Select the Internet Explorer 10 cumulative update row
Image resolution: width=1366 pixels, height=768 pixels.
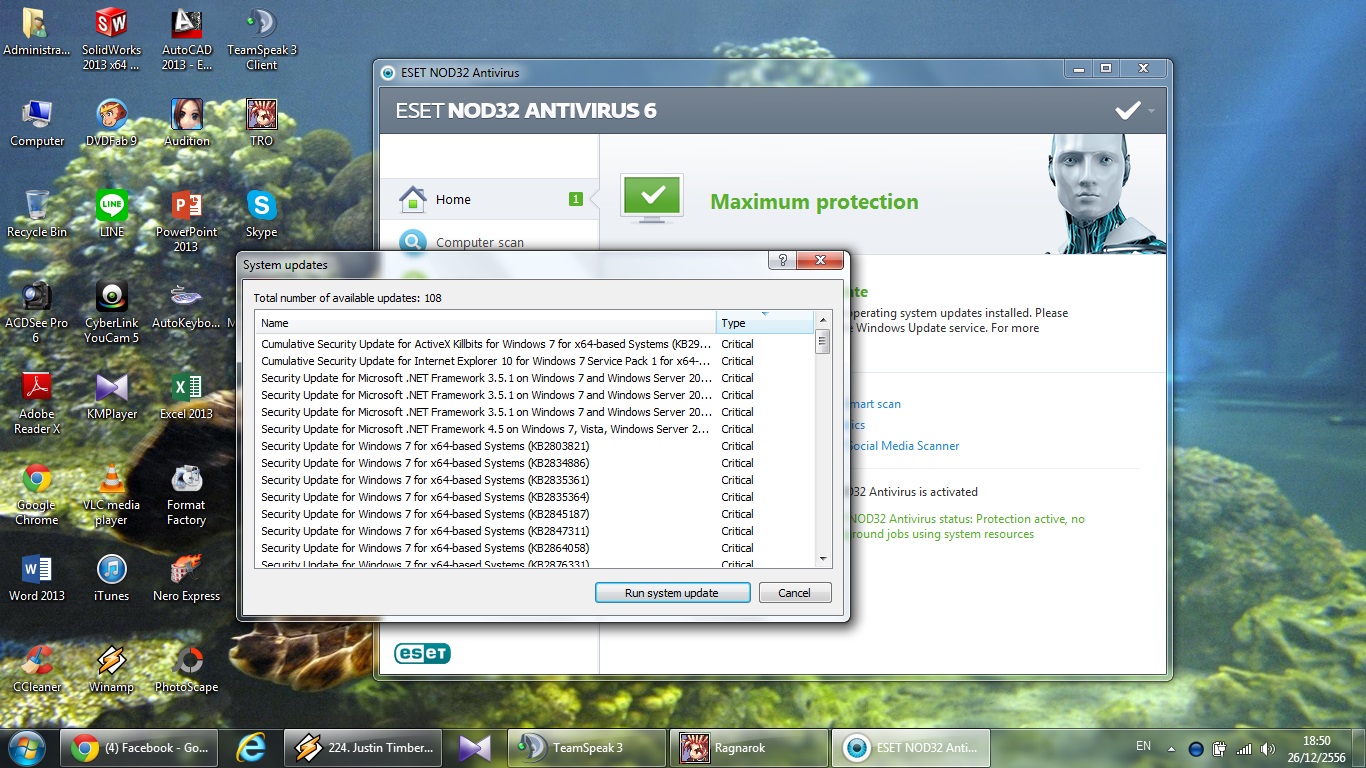(536, 361)
